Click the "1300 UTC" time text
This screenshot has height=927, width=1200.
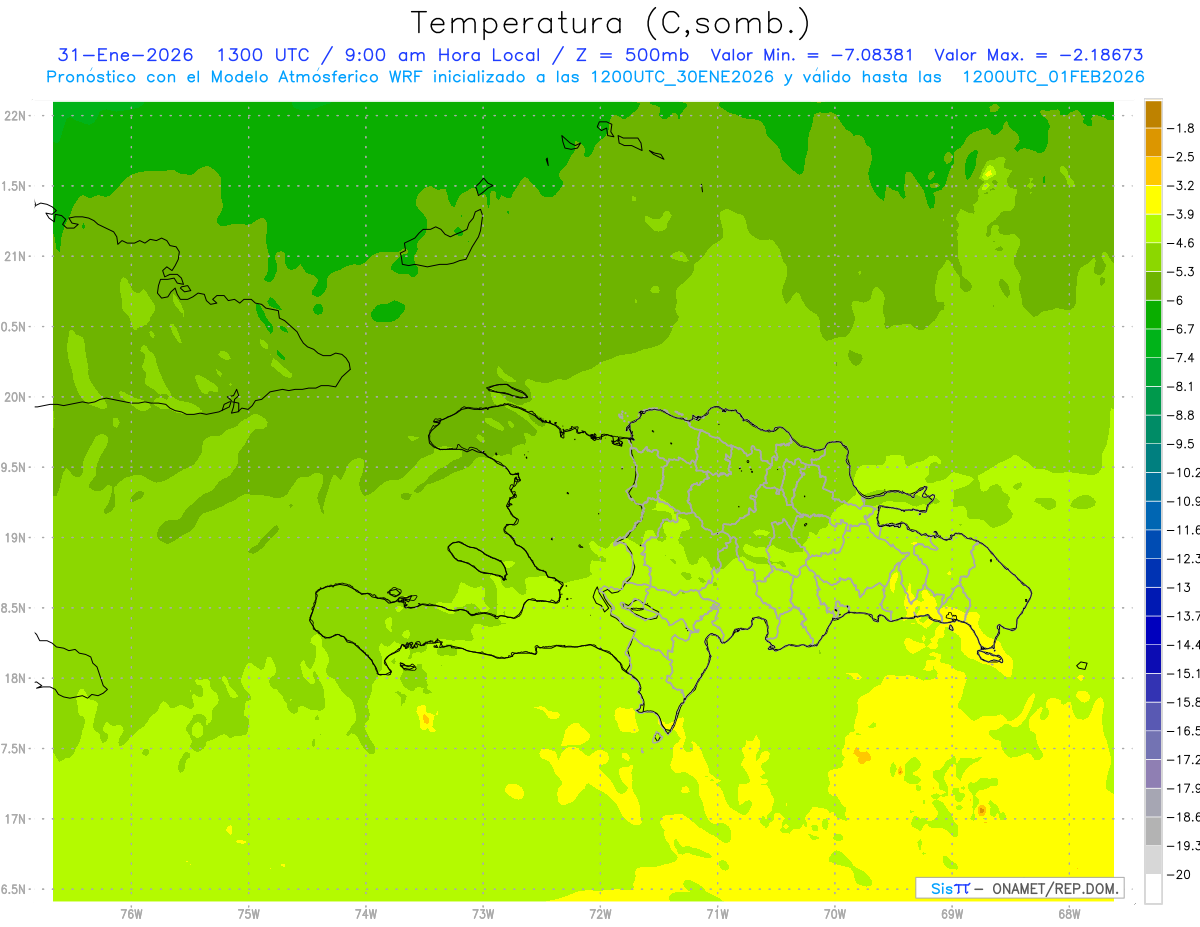(x=264, y=55)
